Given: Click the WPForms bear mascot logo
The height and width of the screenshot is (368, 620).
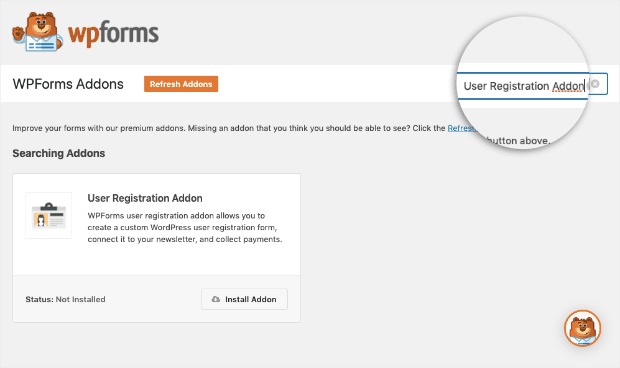Looking at the screenshot, I should pos(38,32).
